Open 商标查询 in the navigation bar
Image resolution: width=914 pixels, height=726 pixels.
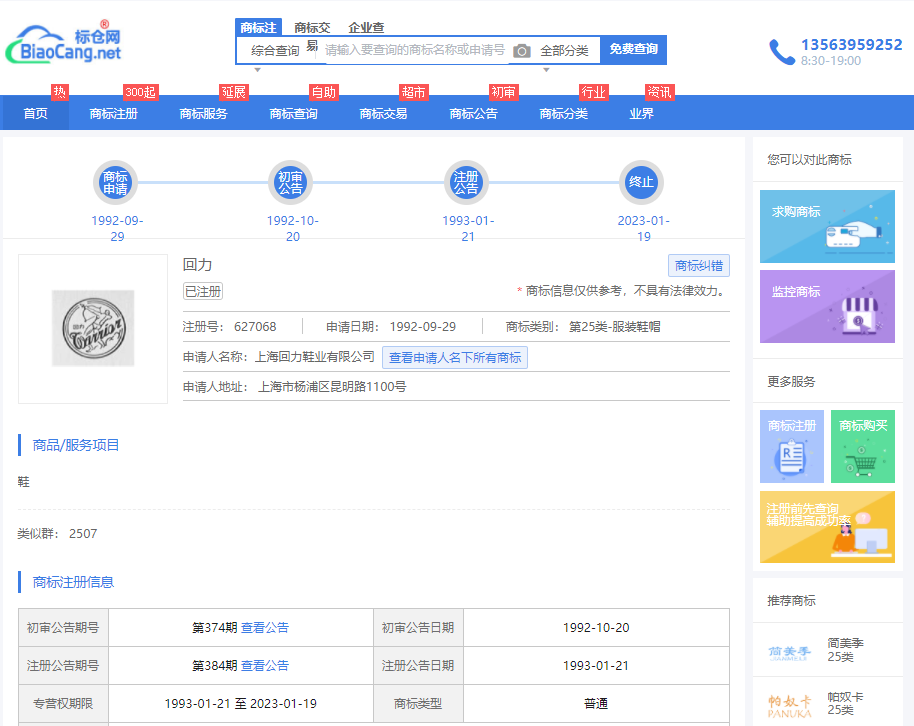pos(293,113)
